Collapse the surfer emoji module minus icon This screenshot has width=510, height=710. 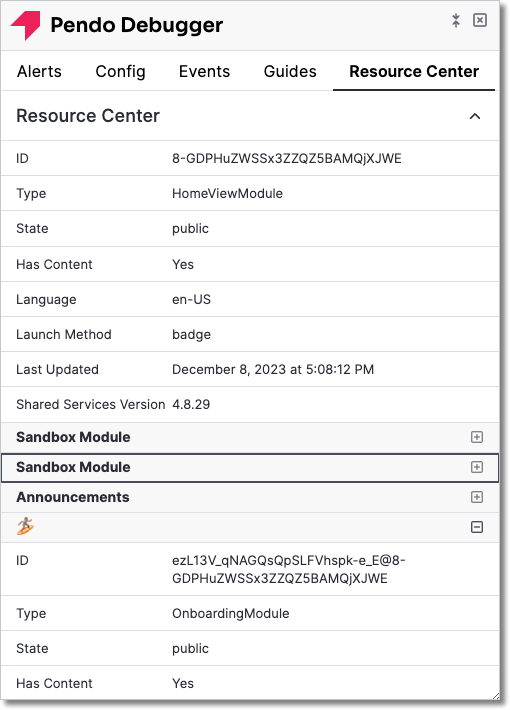click(x=477, y=527)
